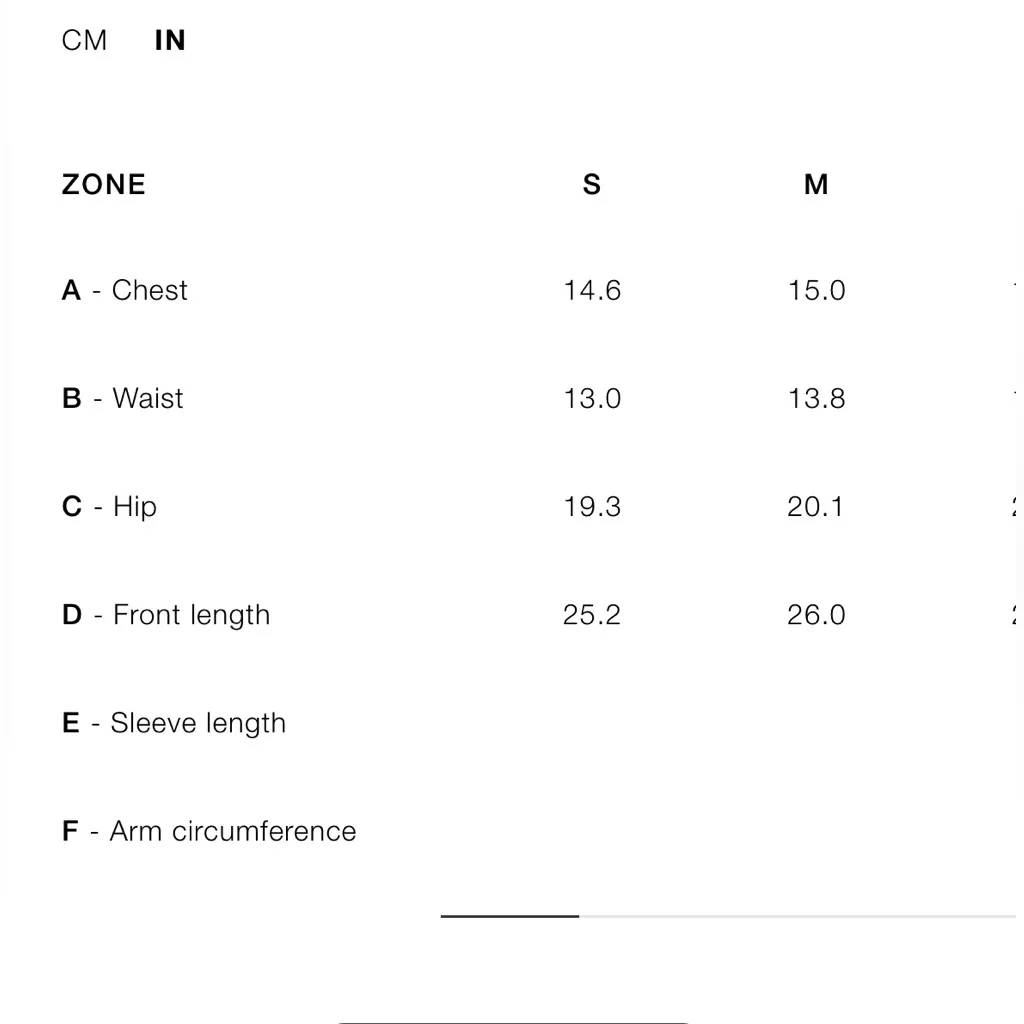Screen dimensions: 1024x1024
Task: Tap the 13.0 waist measurement
Action: (x=592, y=398)
